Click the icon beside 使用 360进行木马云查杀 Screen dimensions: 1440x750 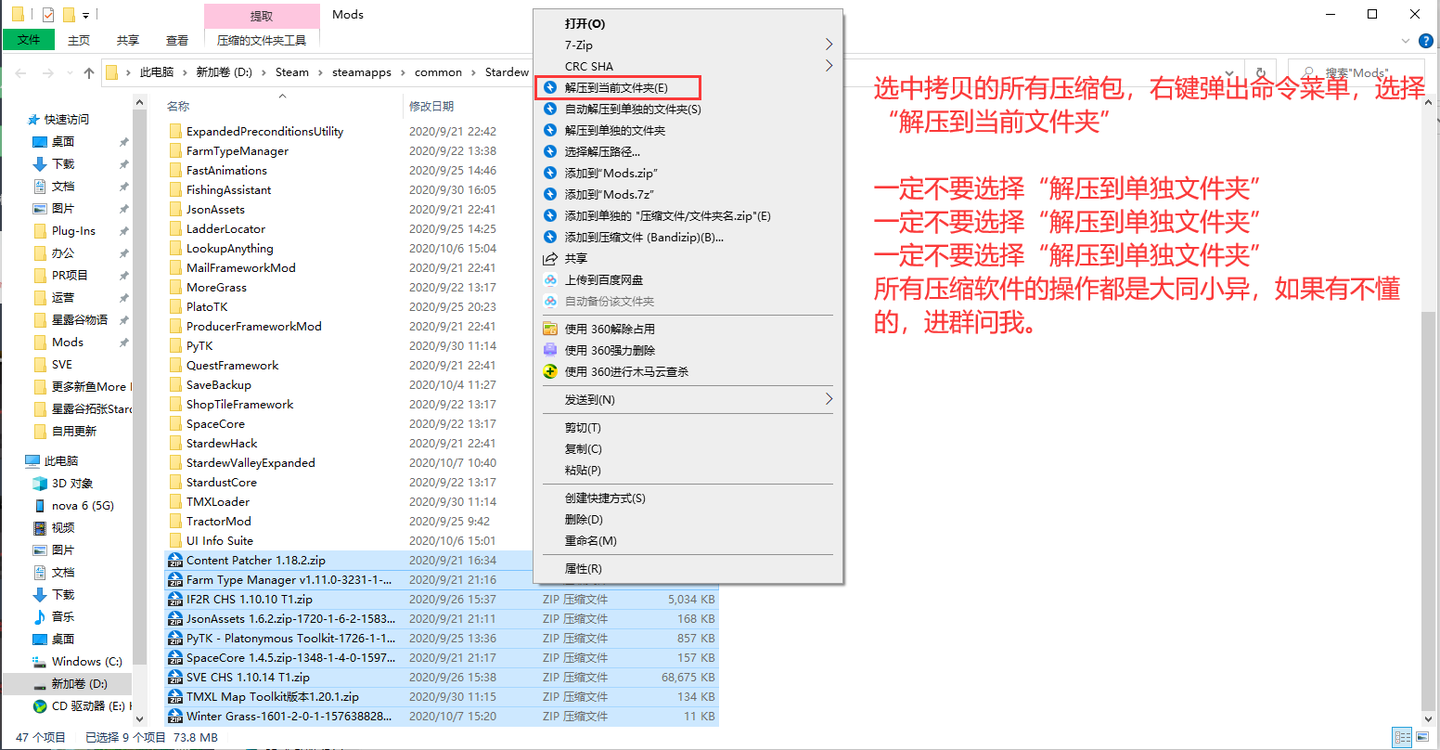click(550, 371)
